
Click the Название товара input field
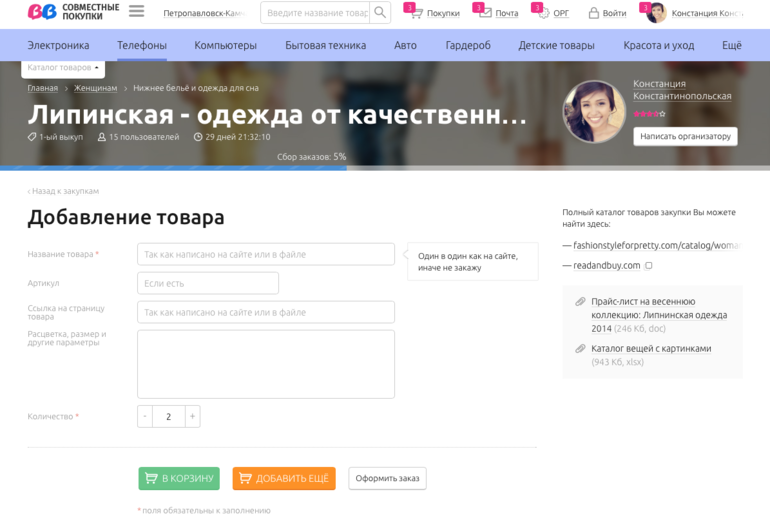click(x=266, y=254)
